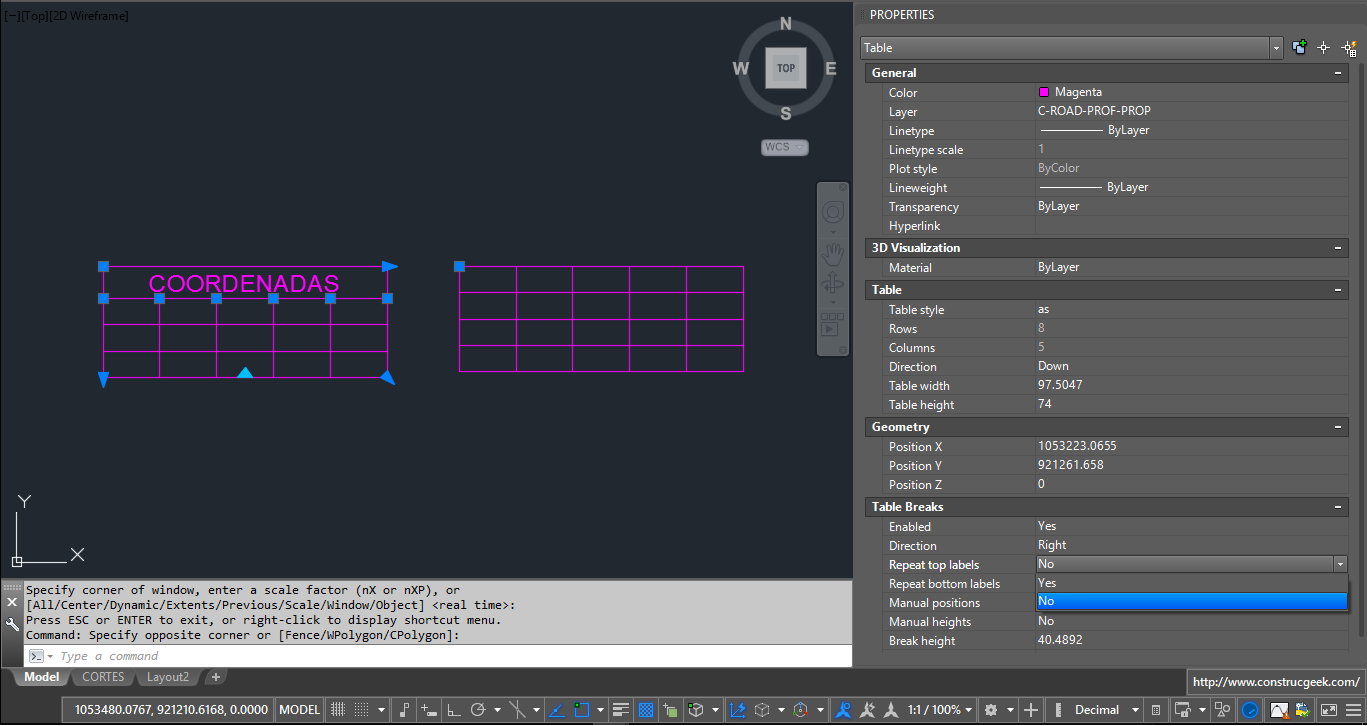Toggle Lineweight display in status bar

tap(621, 710)
